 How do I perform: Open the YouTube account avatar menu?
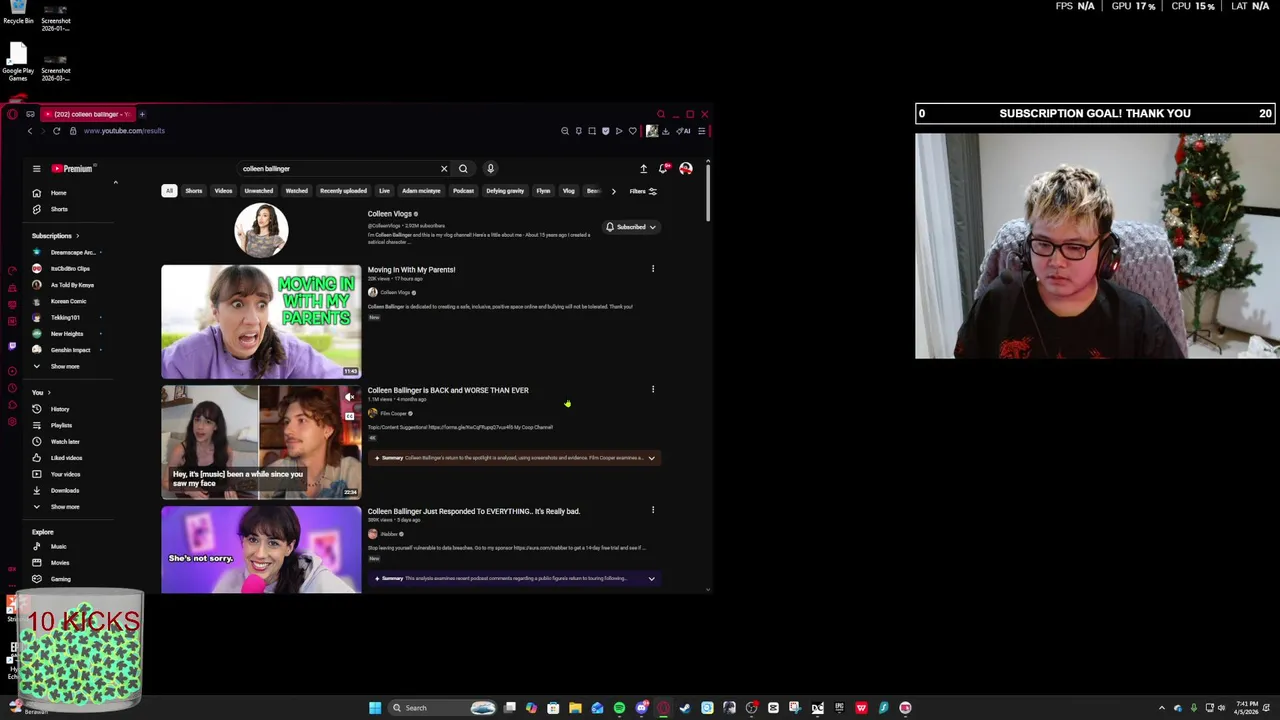pos(686,169)
